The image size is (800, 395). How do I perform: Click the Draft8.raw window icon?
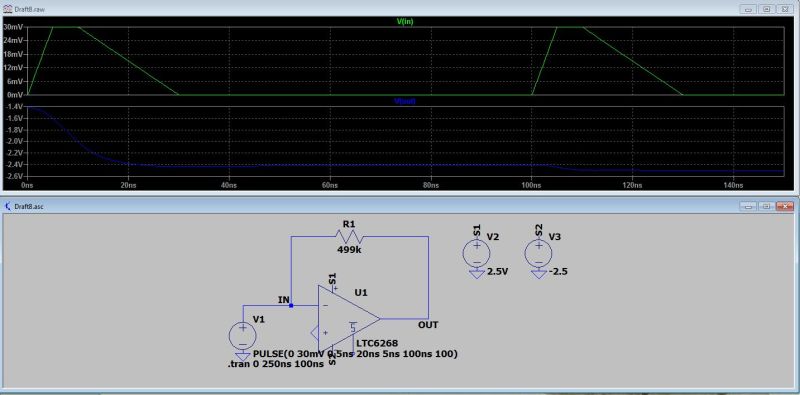[8, 9]
